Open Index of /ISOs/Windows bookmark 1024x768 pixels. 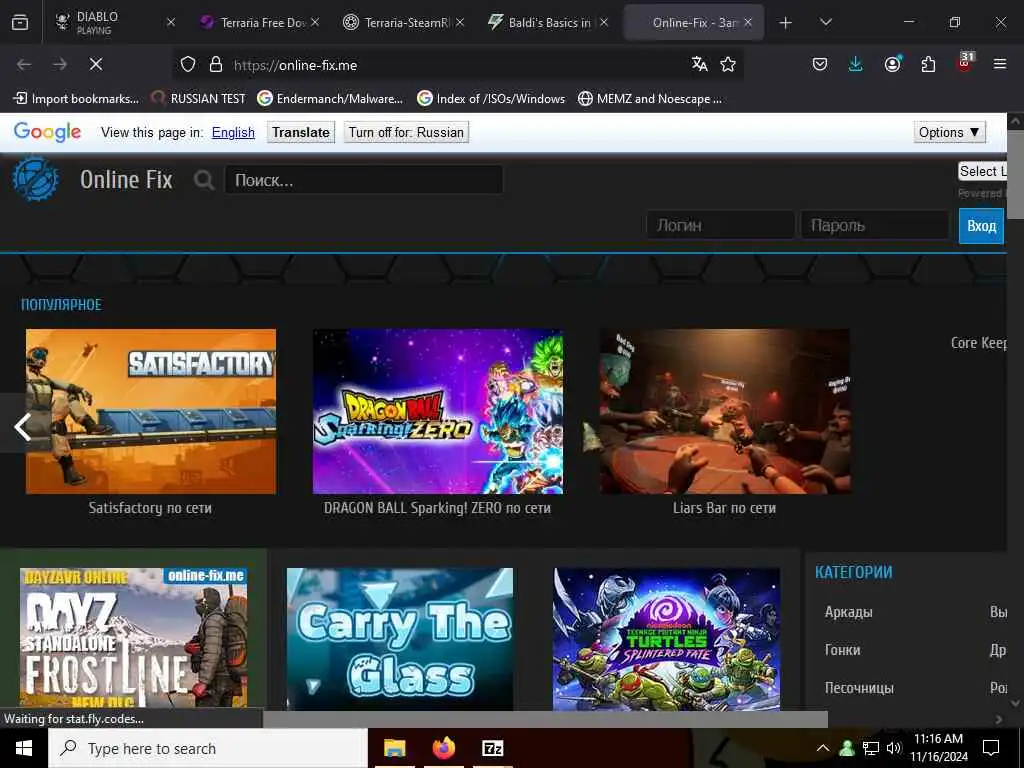pos(491,99)
